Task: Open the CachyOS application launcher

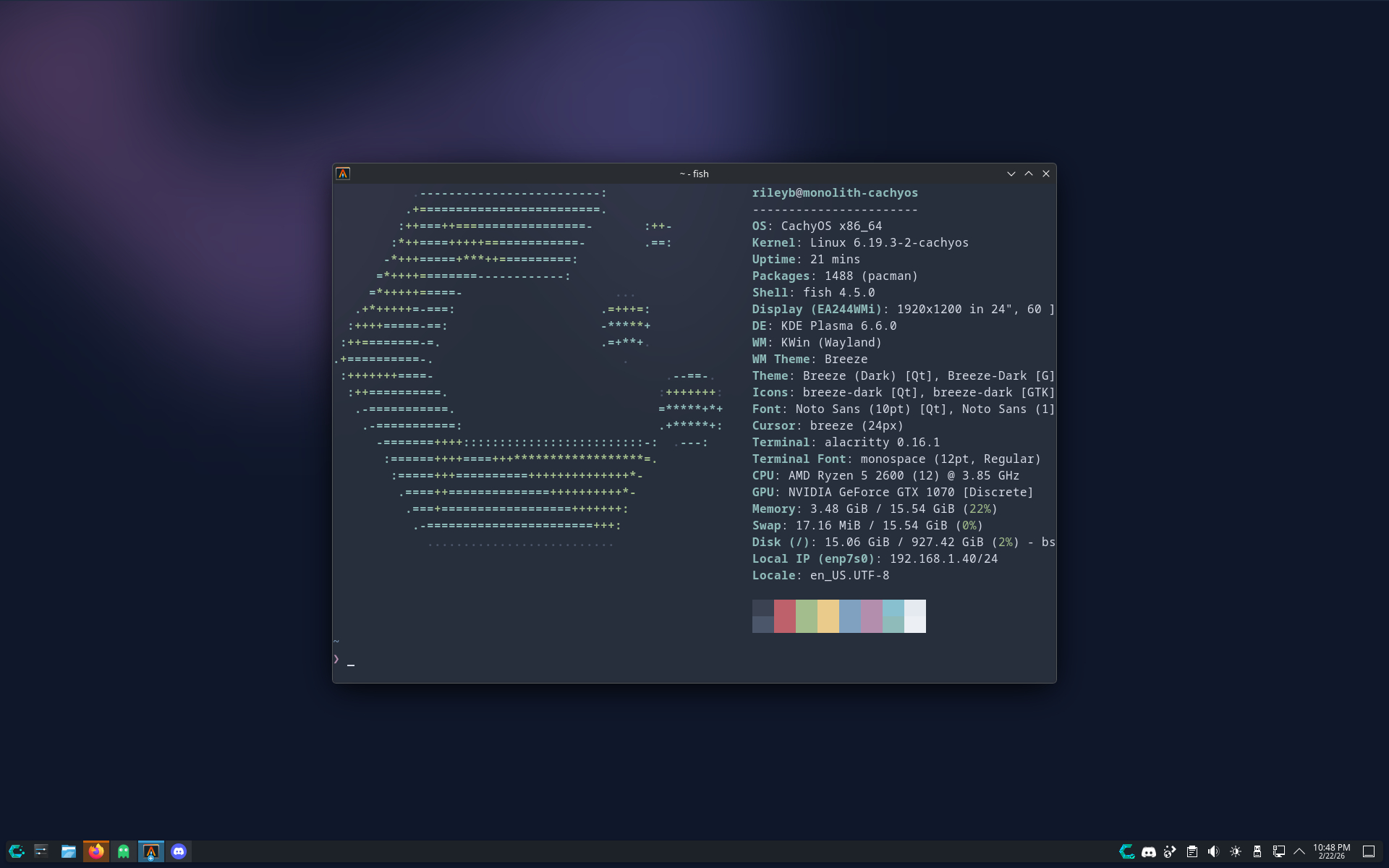Action: coord(16,851)
